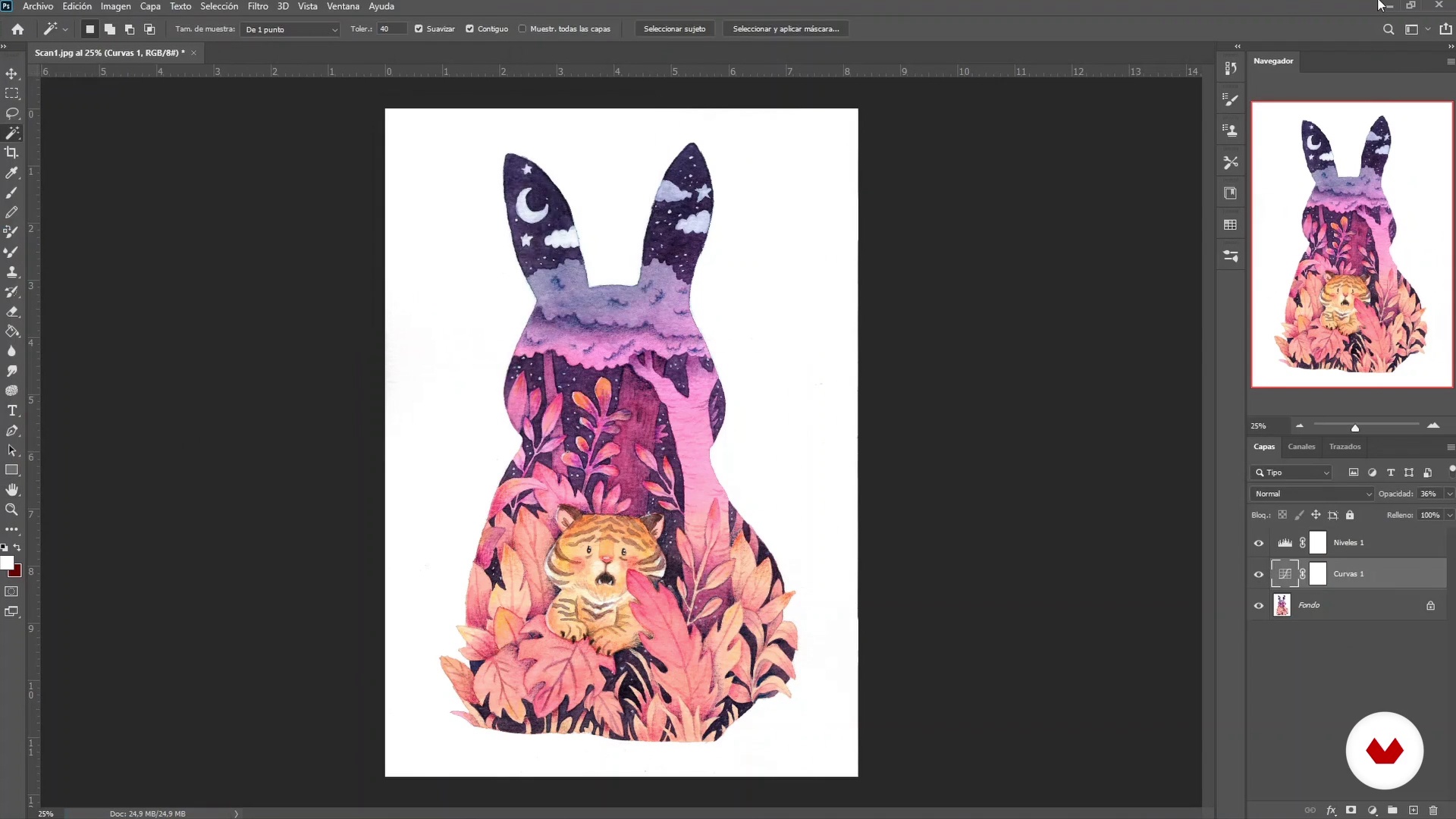Open the History panel icon
The height and width of the screenshot is (819, 1456).
point(1231,68)
